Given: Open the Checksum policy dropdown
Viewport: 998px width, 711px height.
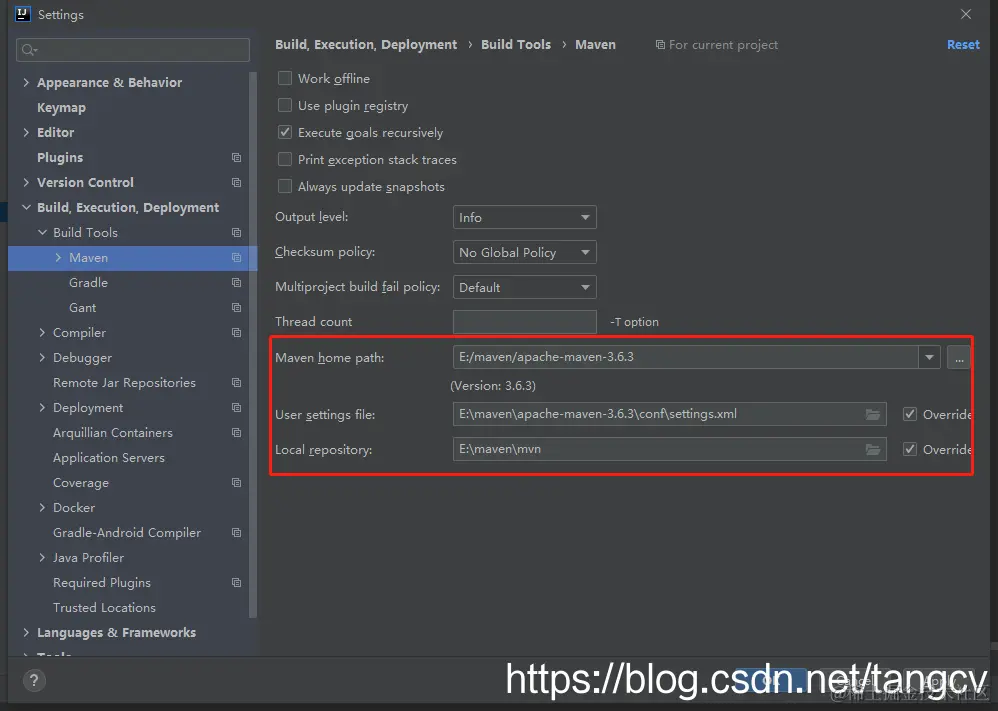Looking at the screenshot, I should [524, 252].
